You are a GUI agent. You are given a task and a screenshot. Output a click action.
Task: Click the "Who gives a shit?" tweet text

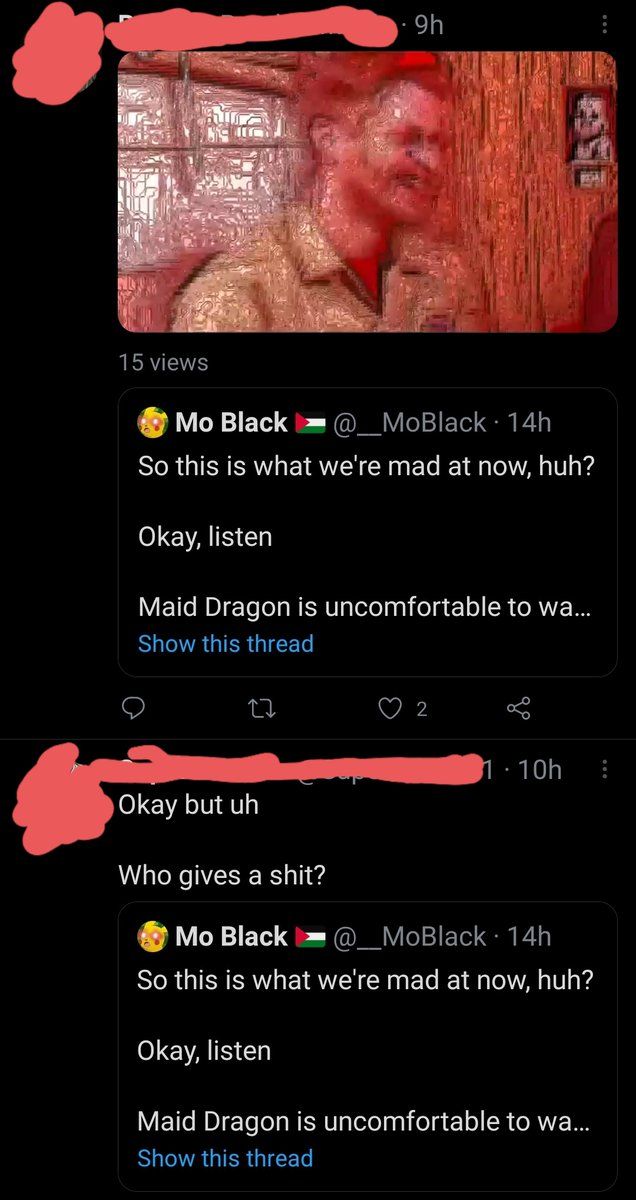pos(222,876)
